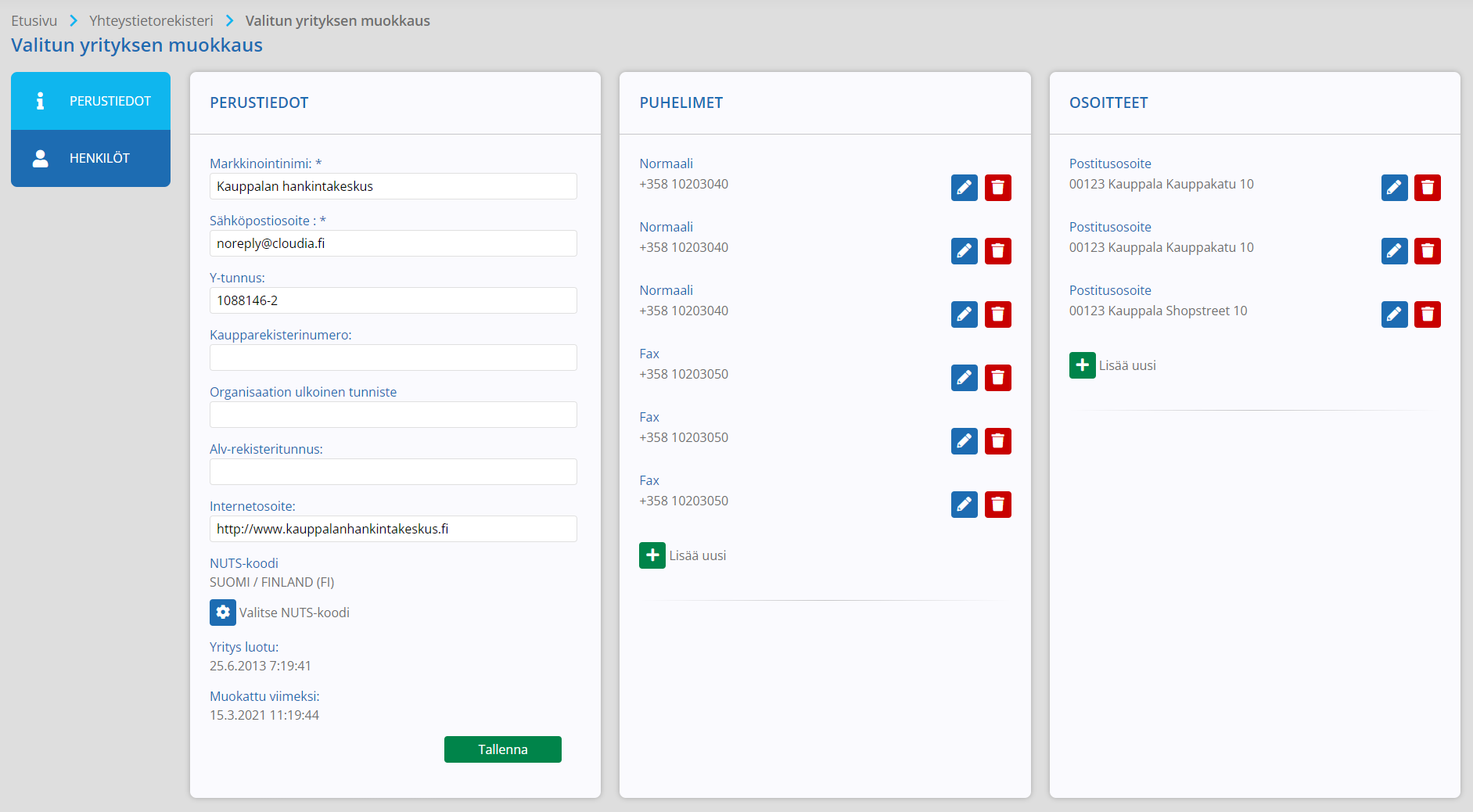The width and height of the screenshot is (1473, 812).
Task: Click into the Y-tunnus field
Action: point(393,300)
